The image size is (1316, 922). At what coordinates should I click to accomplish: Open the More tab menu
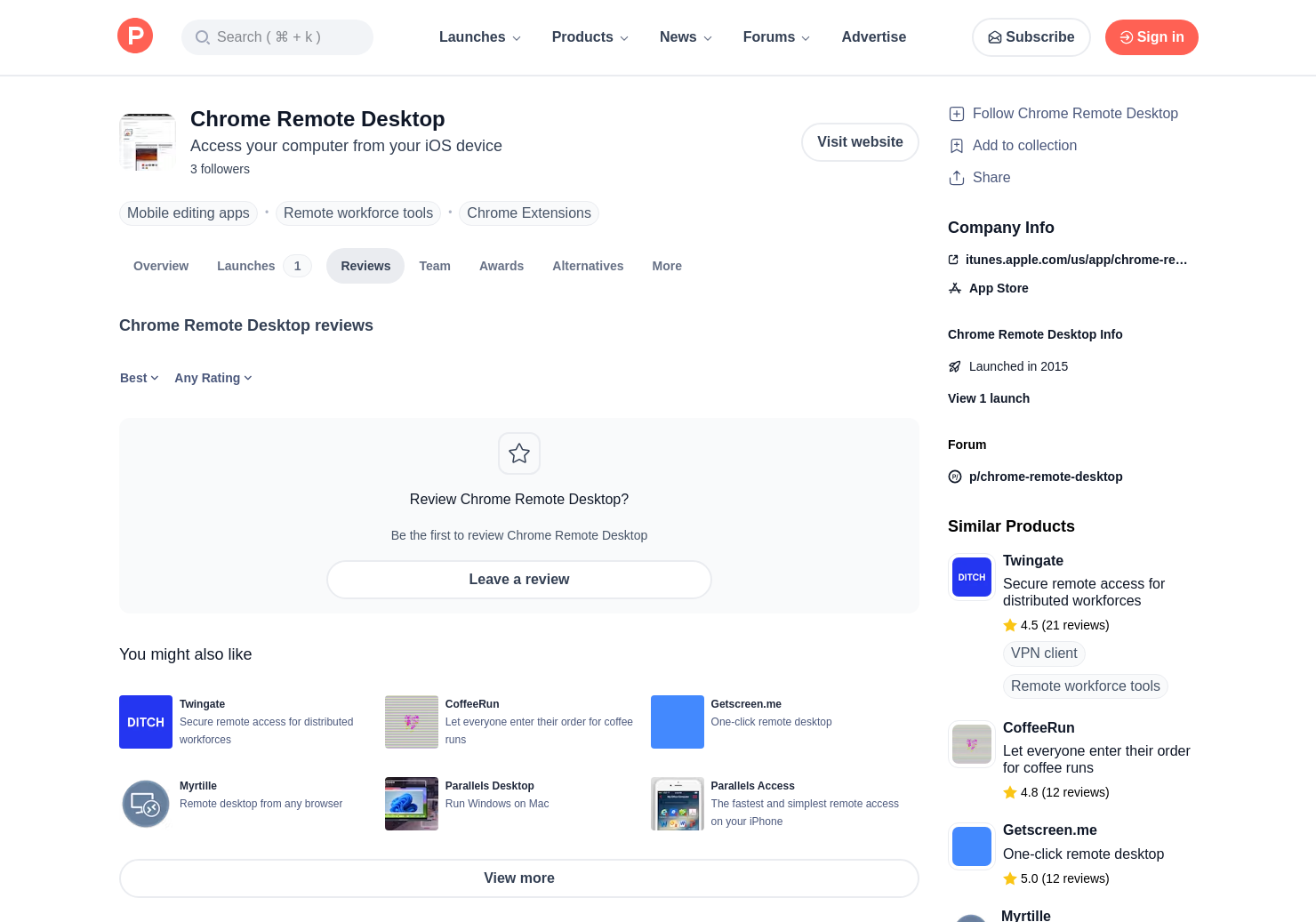click(x=667, y=266)
